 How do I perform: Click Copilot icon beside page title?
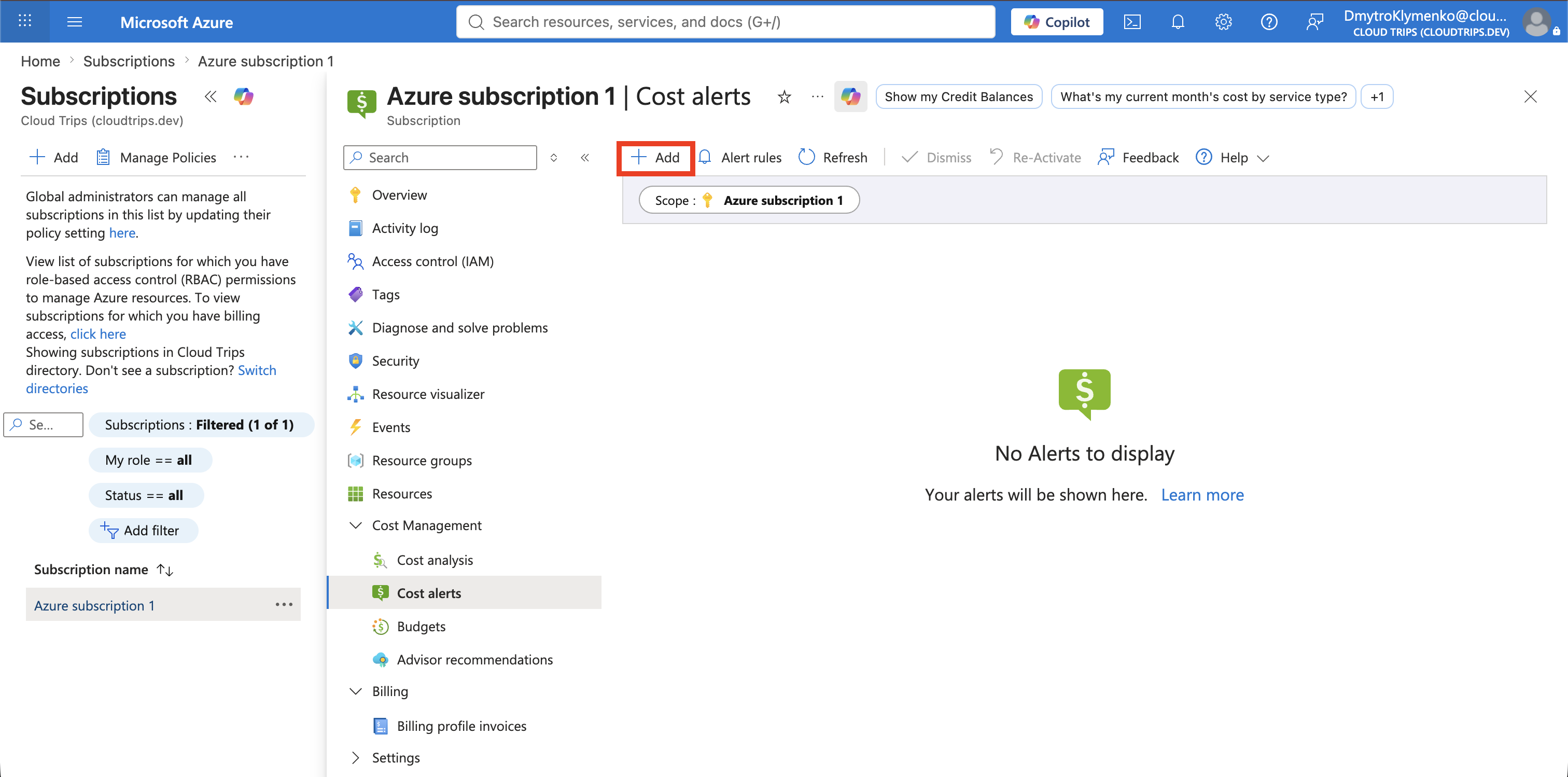[850, 97]
